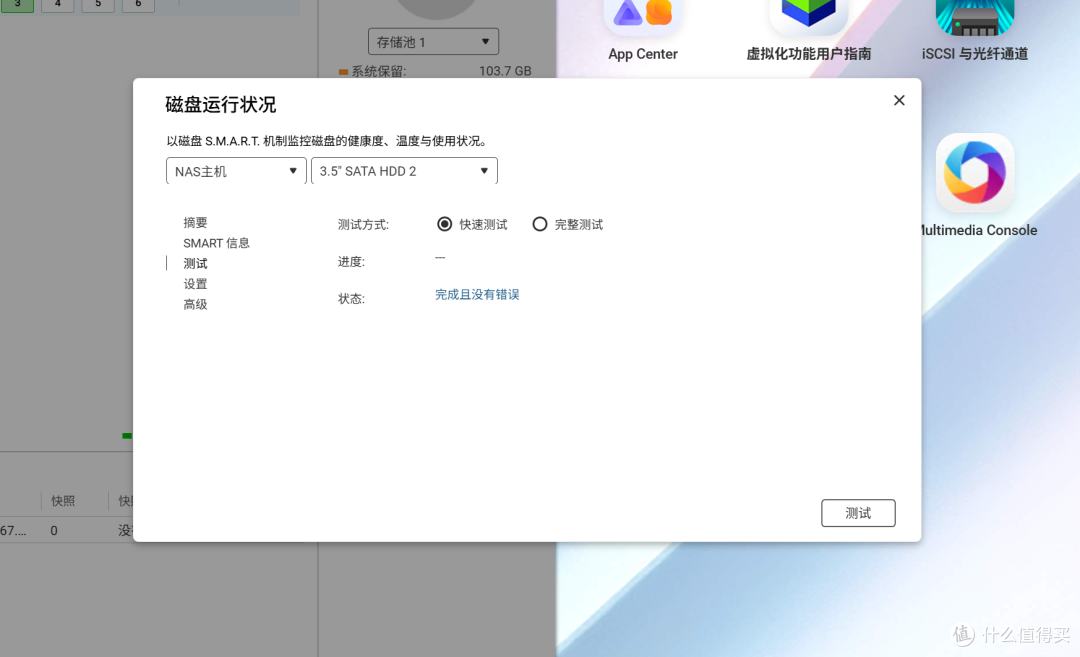Click status link 完成且没有错误
1080x657 pixels.
click(x=477, y=295)
